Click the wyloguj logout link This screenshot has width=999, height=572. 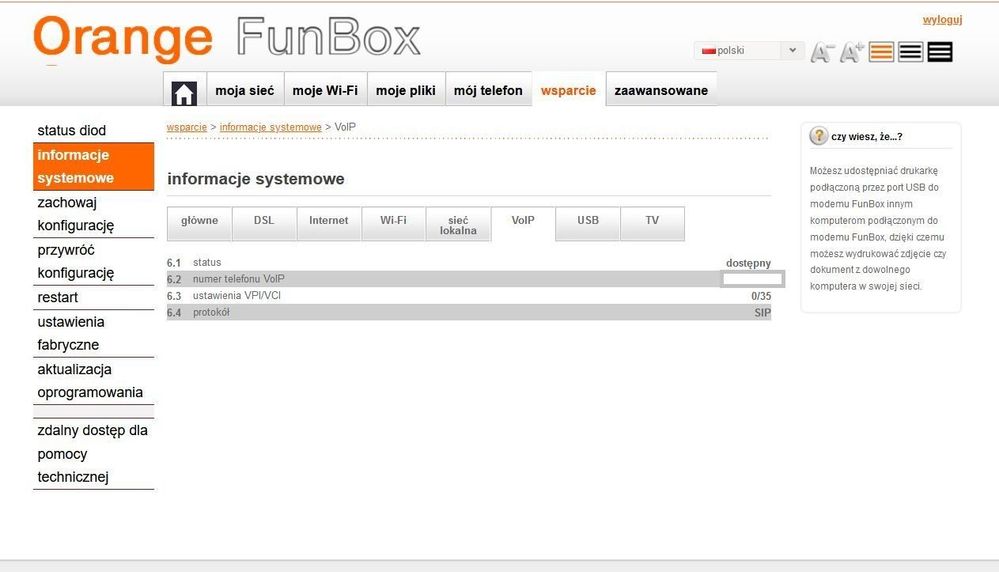point(942,20)
